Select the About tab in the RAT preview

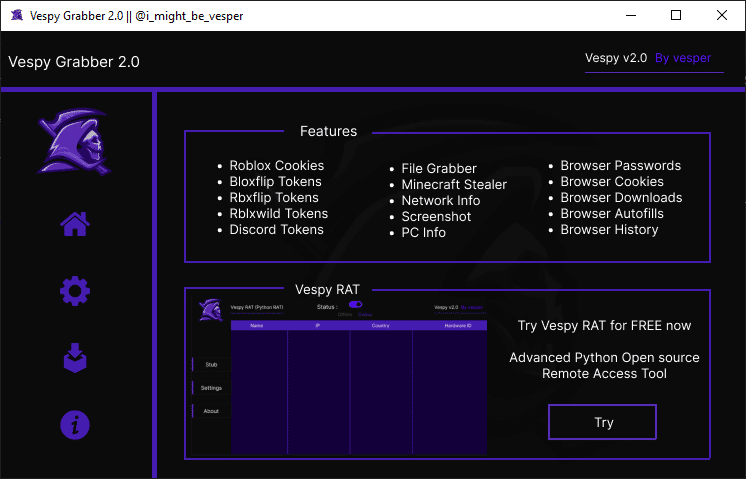tap(211, 411)
